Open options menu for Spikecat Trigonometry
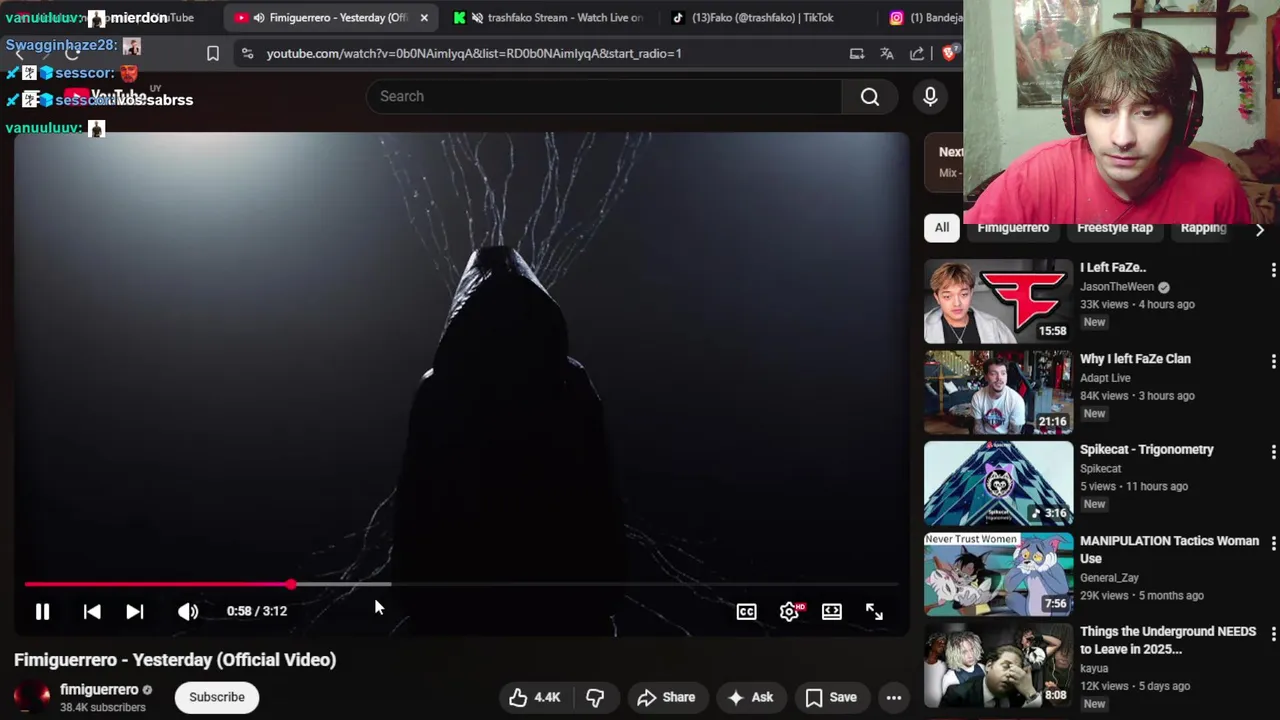This screenshot has height=720, width=1280. click(1272, 452)
